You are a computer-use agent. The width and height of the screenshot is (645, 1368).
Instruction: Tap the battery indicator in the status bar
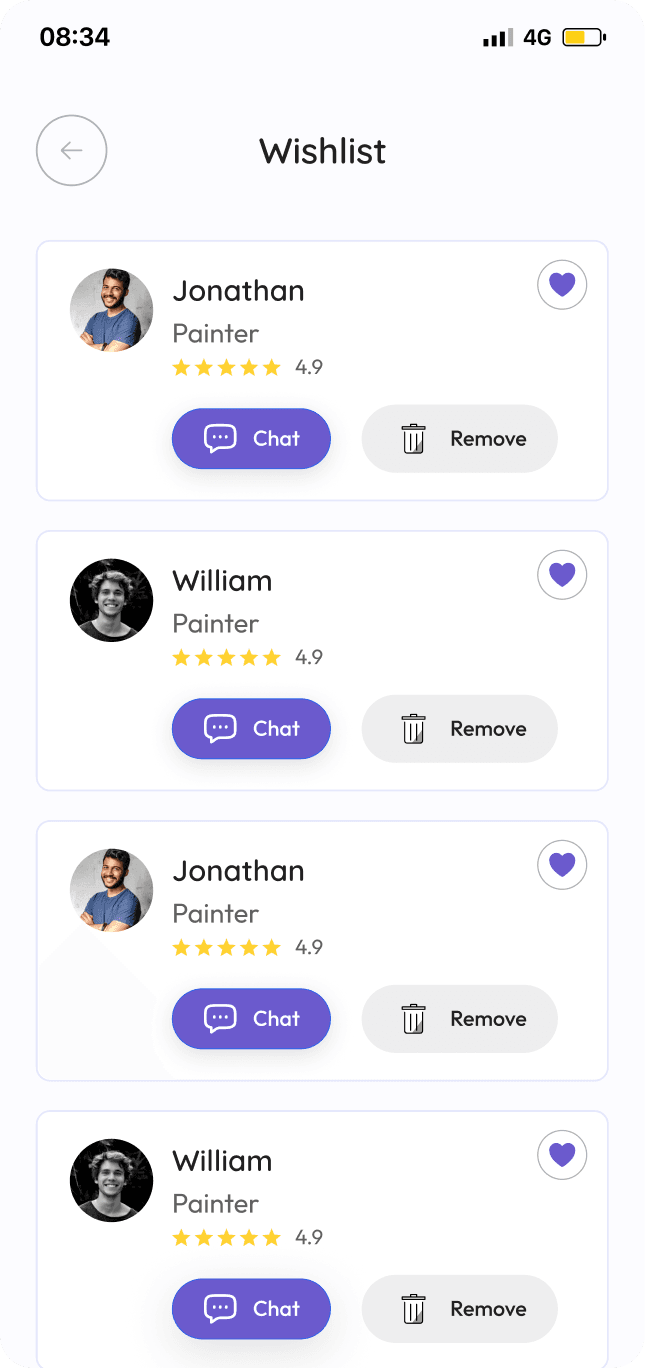coord(581,36)
